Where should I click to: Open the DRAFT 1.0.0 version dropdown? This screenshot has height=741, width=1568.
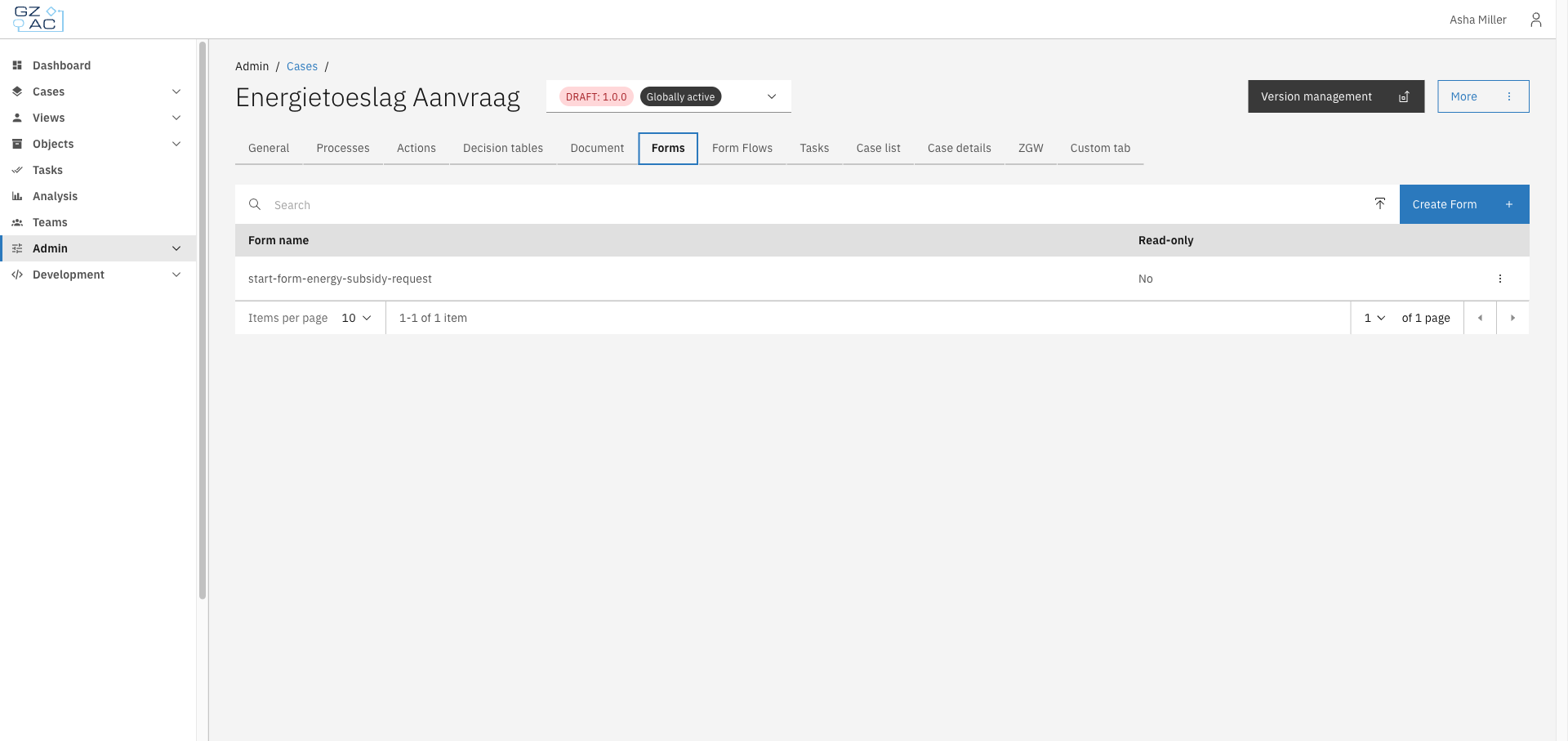coord(669,96)
